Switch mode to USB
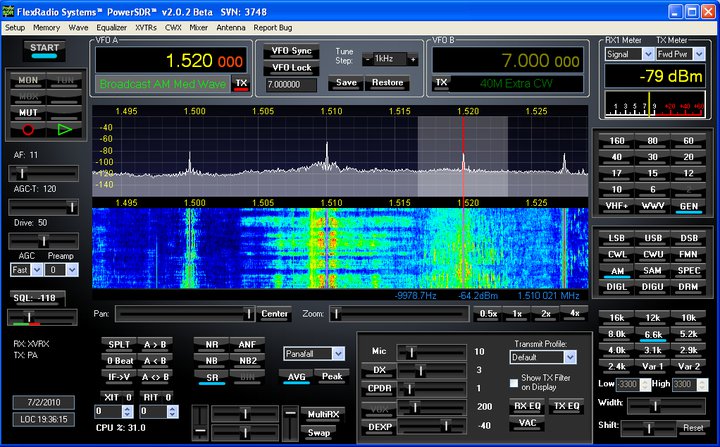Screen dimensions: 720x447 tap(652, 238)
